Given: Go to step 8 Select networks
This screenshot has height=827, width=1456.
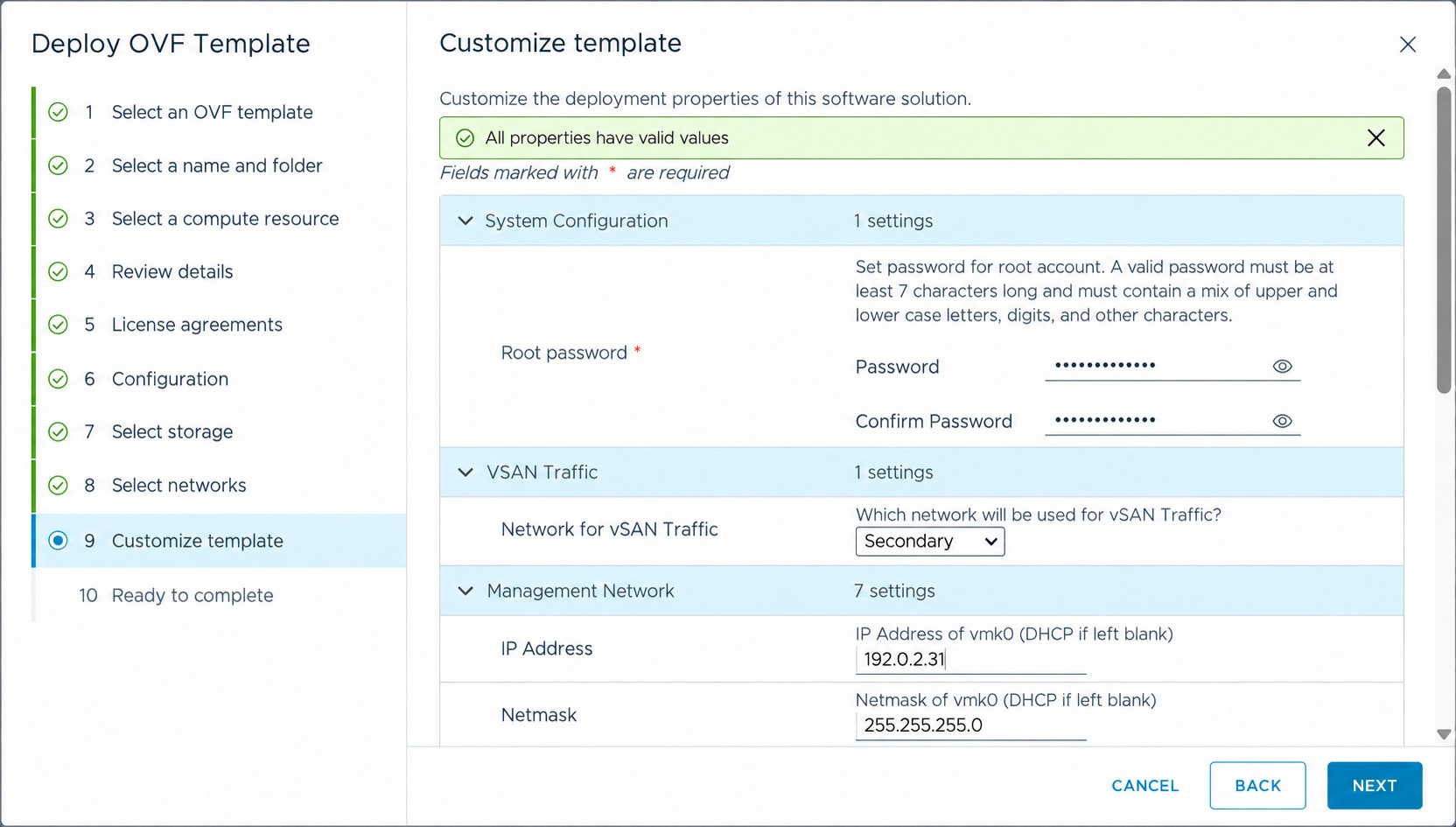Looking at the screenshot, I should click(x=178, y=485).
